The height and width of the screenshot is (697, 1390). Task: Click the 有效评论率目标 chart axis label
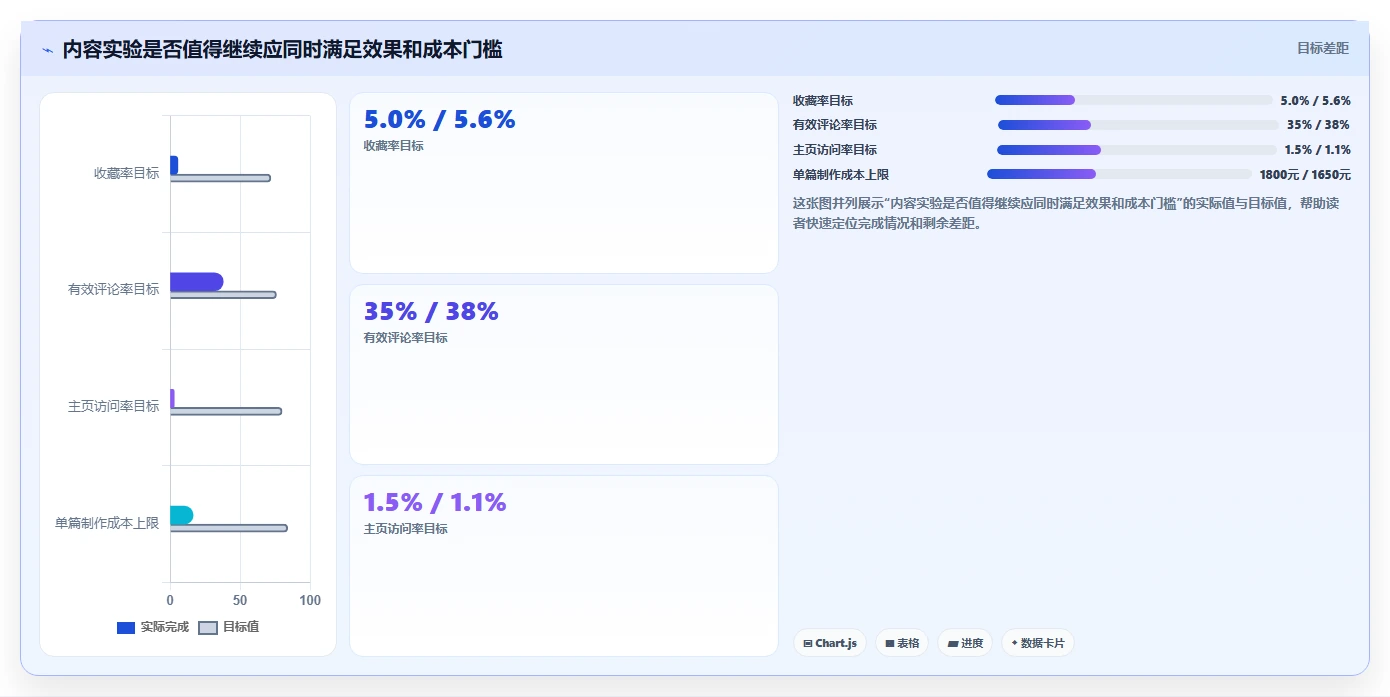click(x=113, y=290)
